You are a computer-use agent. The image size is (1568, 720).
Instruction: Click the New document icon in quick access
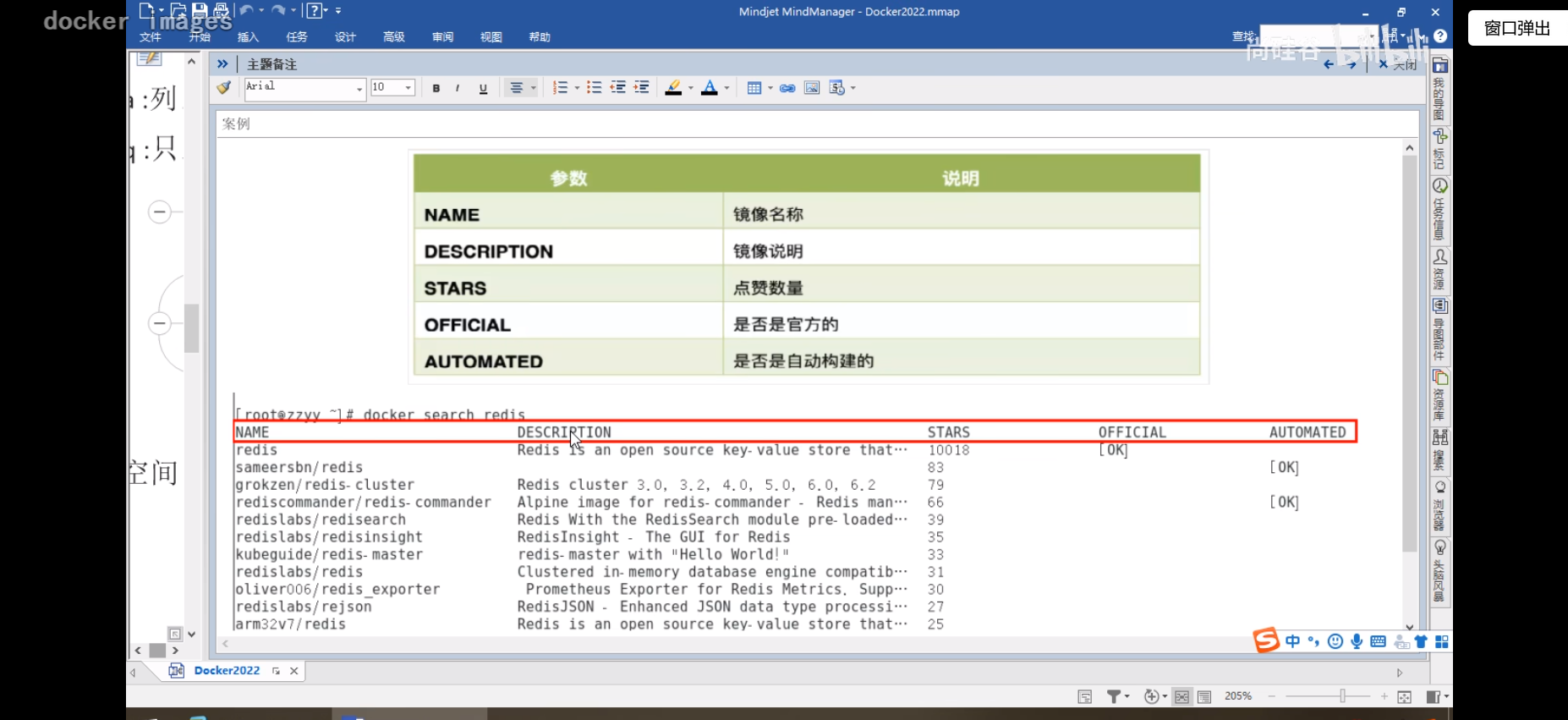point(145,10)
